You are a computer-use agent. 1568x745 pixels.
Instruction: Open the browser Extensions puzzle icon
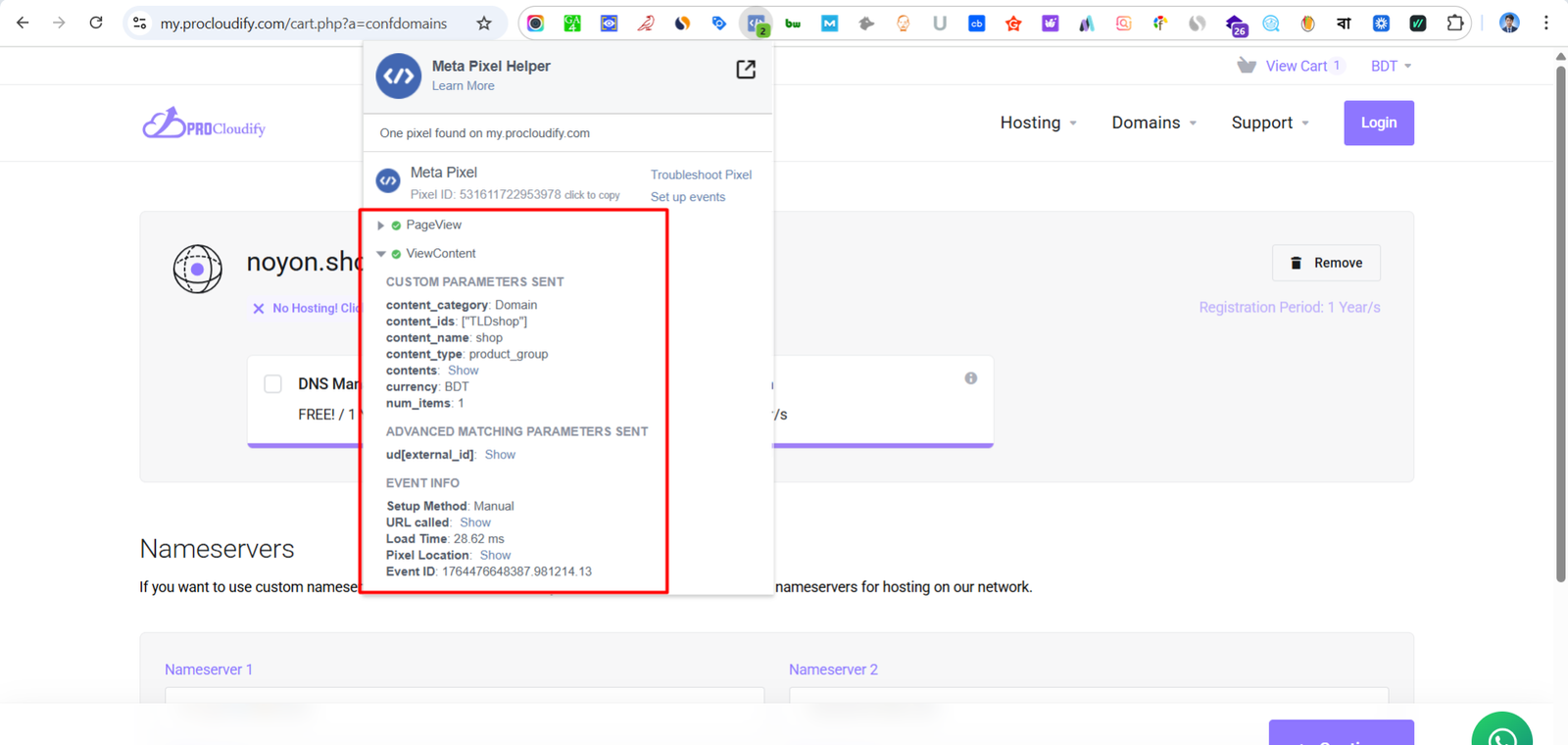[x=1455, y=24]
